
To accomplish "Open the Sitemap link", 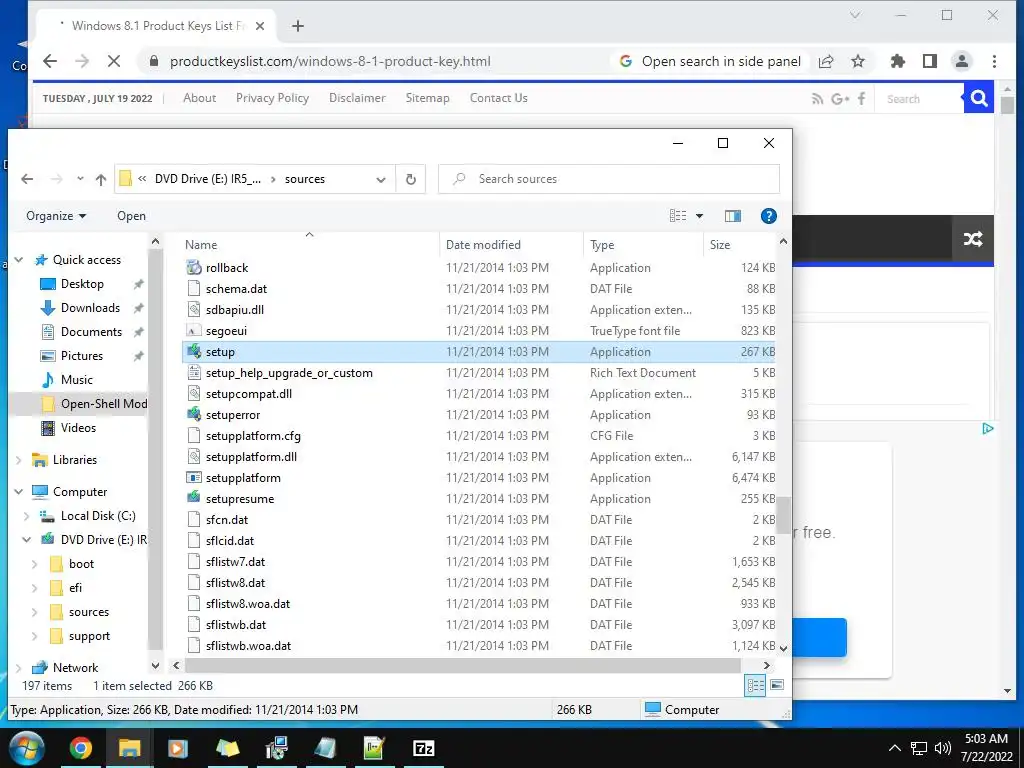I will tap(427, 98).
